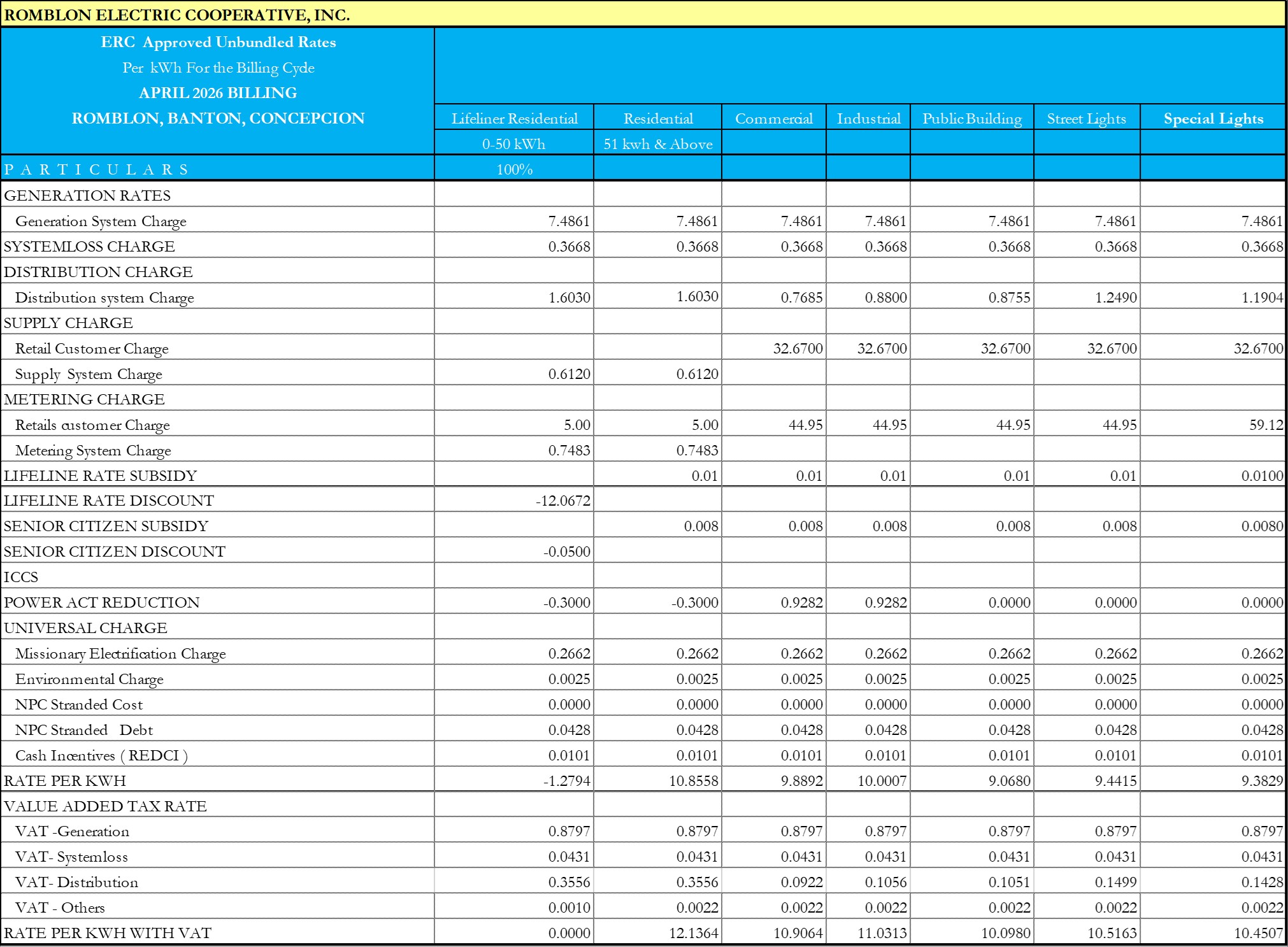Select the 59.12 Special Lights metering charge
1288x947 pixels.
pyautogui.click(x=1266, y=425)
